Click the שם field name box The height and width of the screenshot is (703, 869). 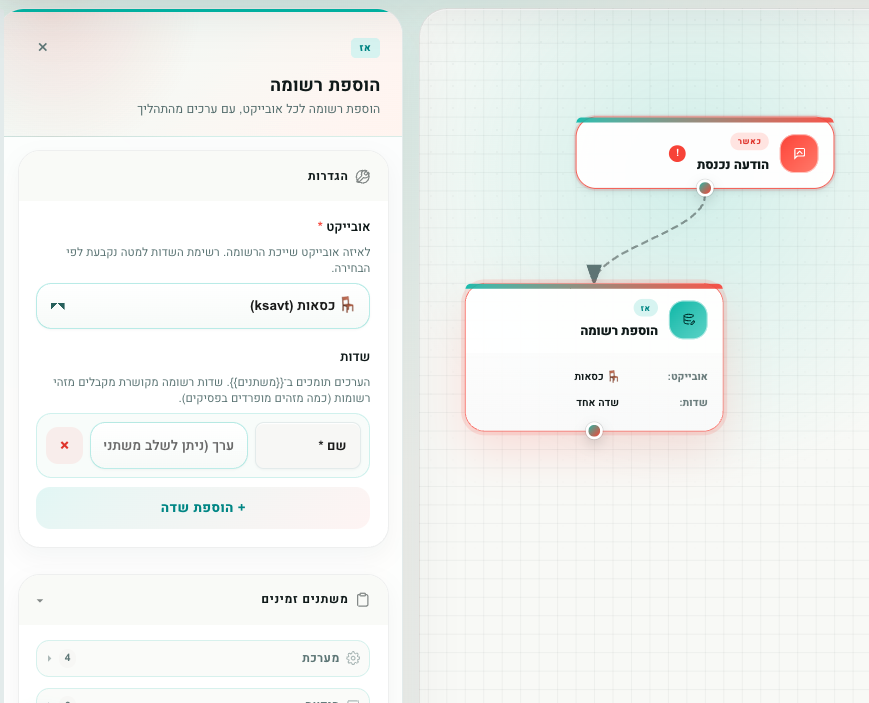click(308, 445)
